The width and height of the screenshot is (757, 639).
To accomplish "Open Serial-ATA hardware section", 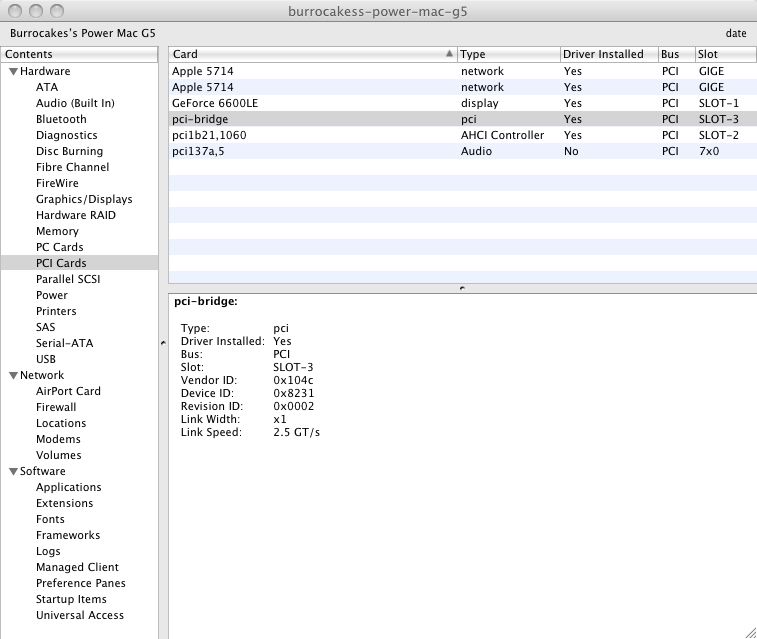I will pos(65,343).
